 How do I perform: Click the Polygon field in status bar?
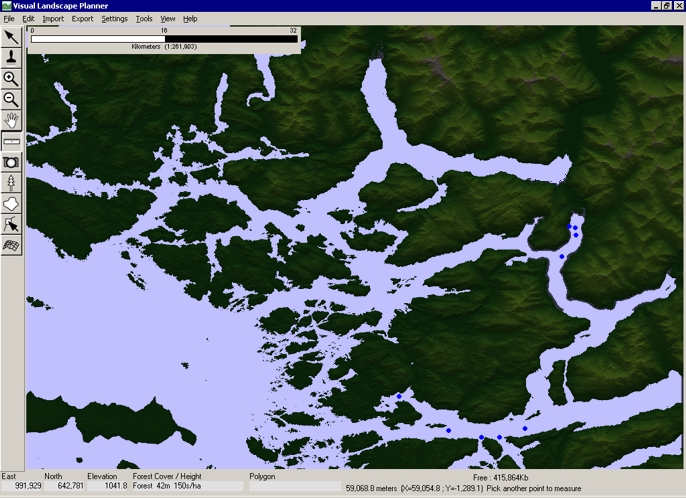pyautogui.click(x=295, y=486)
